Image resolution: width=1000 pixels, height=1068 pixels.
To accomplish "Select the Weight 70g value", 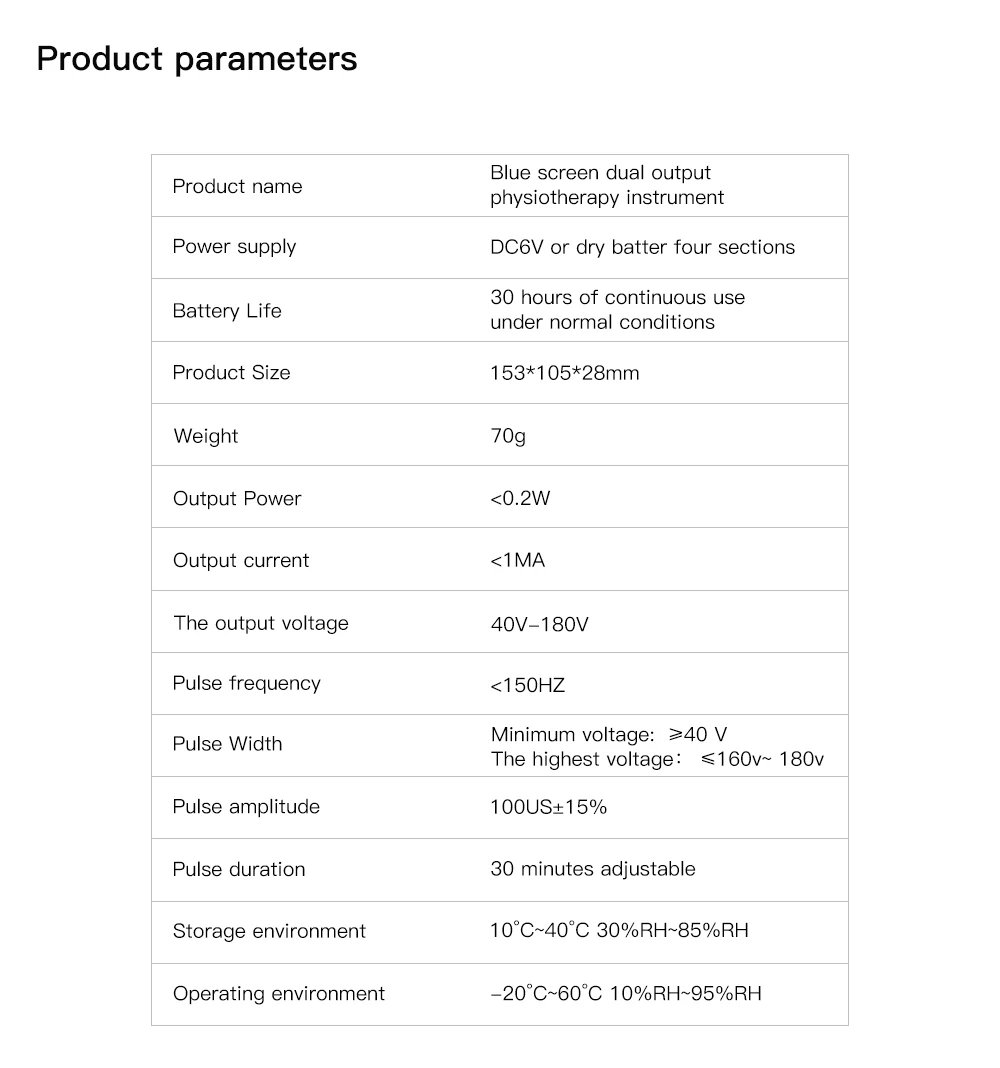I will click(x=508, y=436).
